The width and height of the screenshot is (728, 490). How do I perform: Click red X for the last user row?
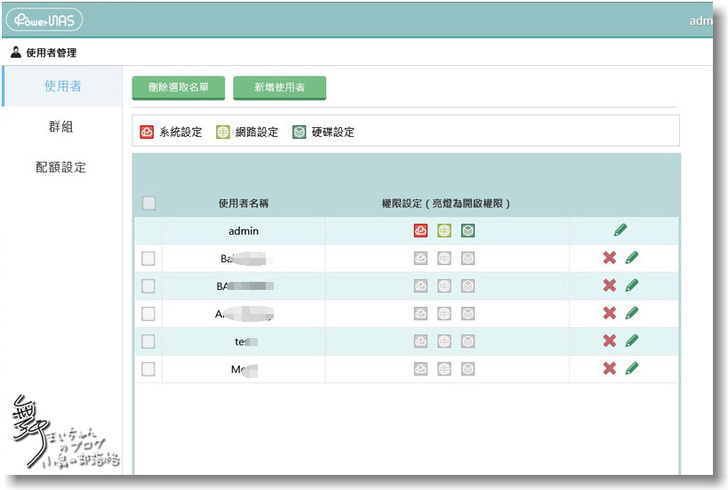[x=609, y=369]
